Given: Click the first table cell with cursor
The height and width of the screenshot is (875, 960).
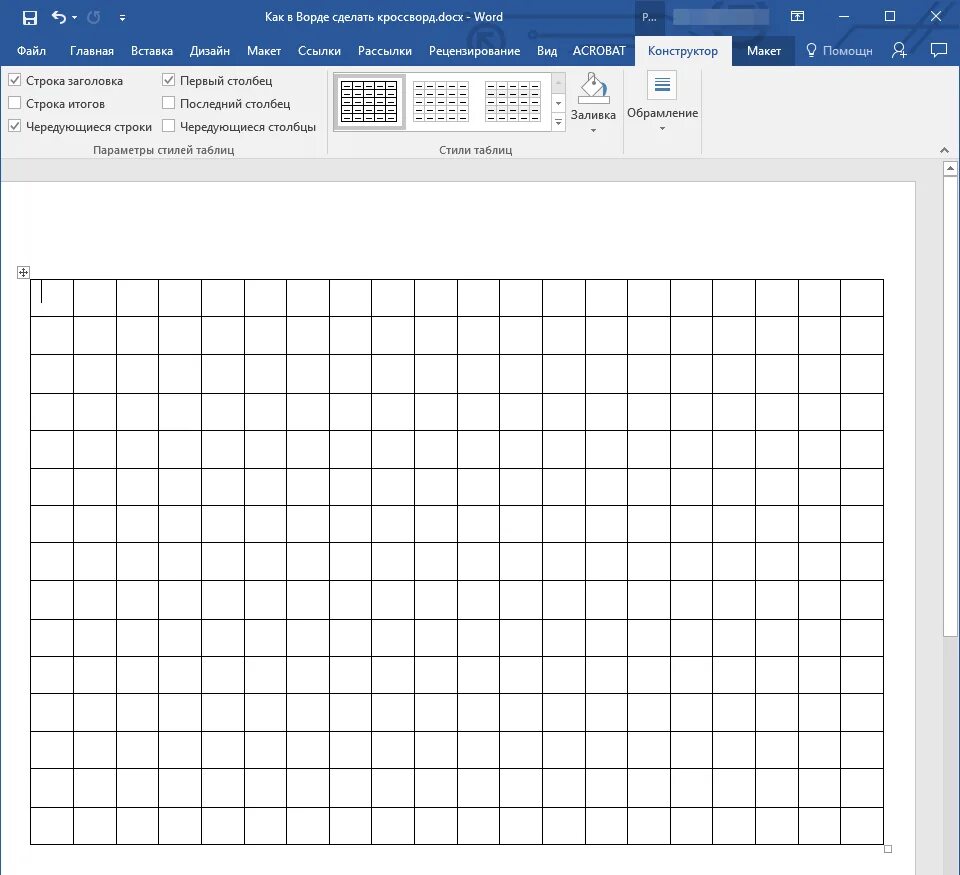Looking at the screenshot, I should pos(52,298).
